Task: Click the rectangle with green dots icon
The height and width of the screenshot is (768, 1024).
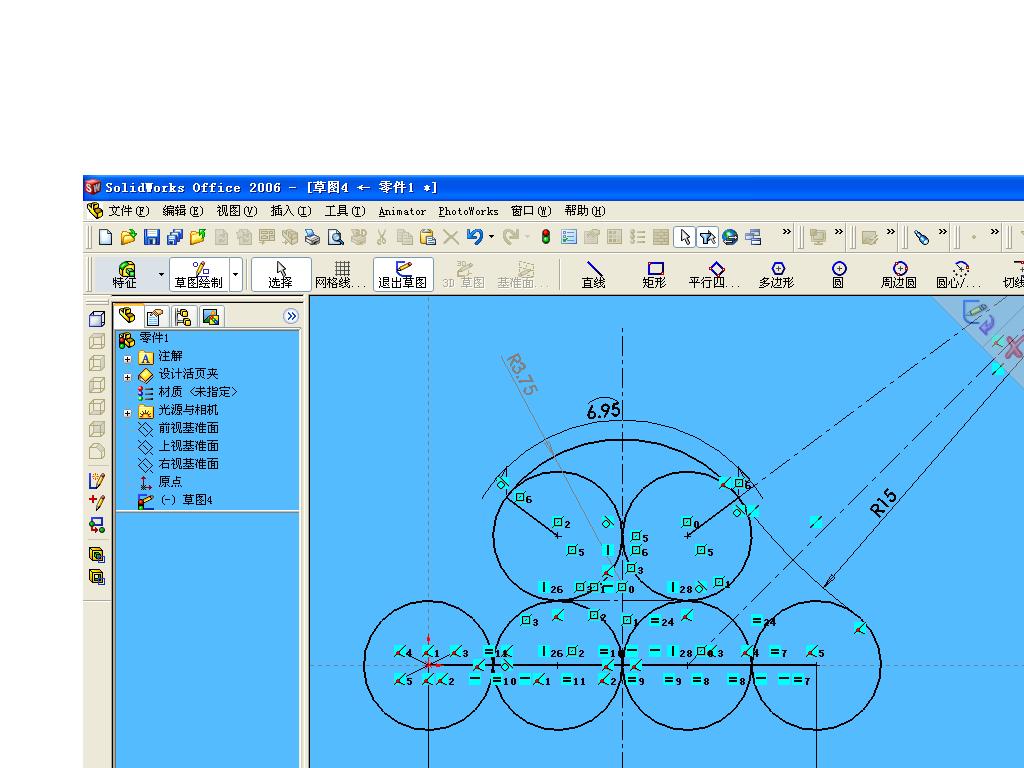Action: click(x=97, y=524)
